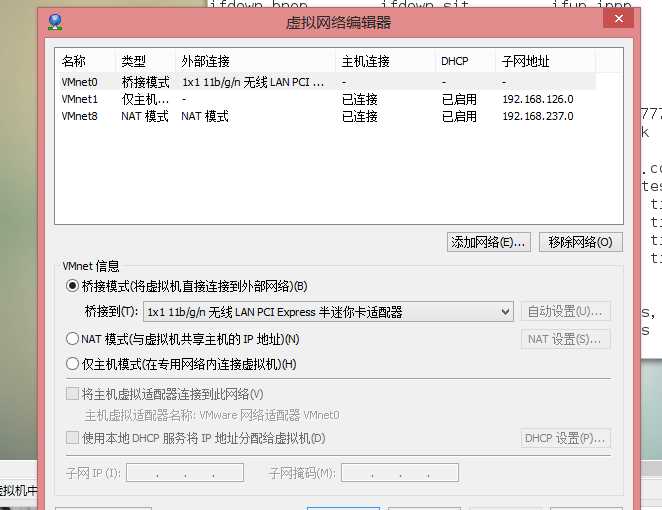
Task: Click the 外部连接 column header
Action: 256,62
